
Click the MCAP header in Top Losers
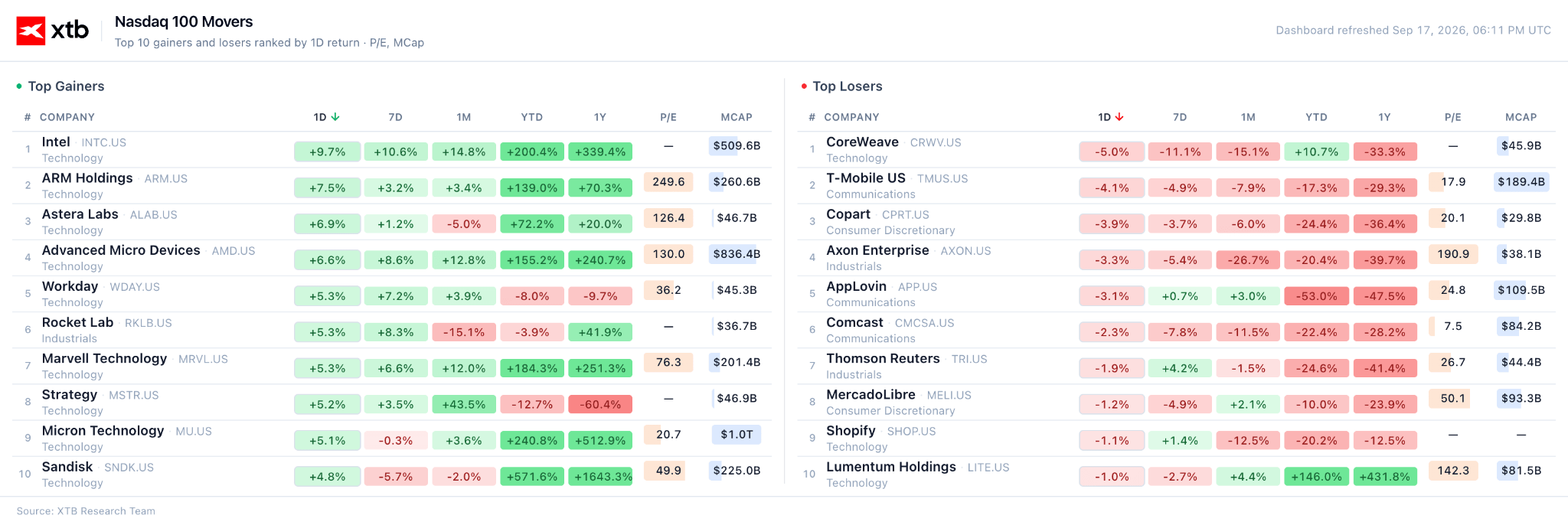point(1521,117)
